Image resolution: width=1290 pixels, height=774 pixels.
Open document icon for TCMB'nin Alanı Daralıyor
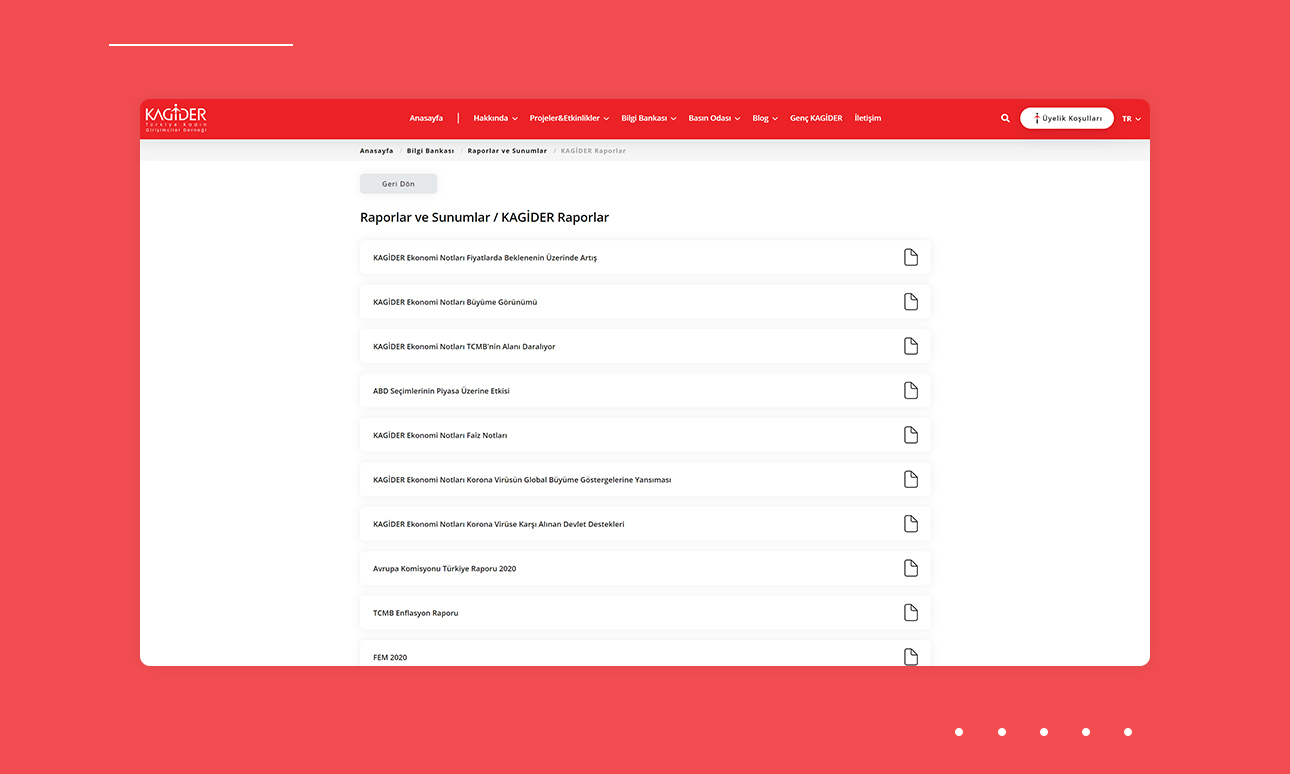click(911, 346)
